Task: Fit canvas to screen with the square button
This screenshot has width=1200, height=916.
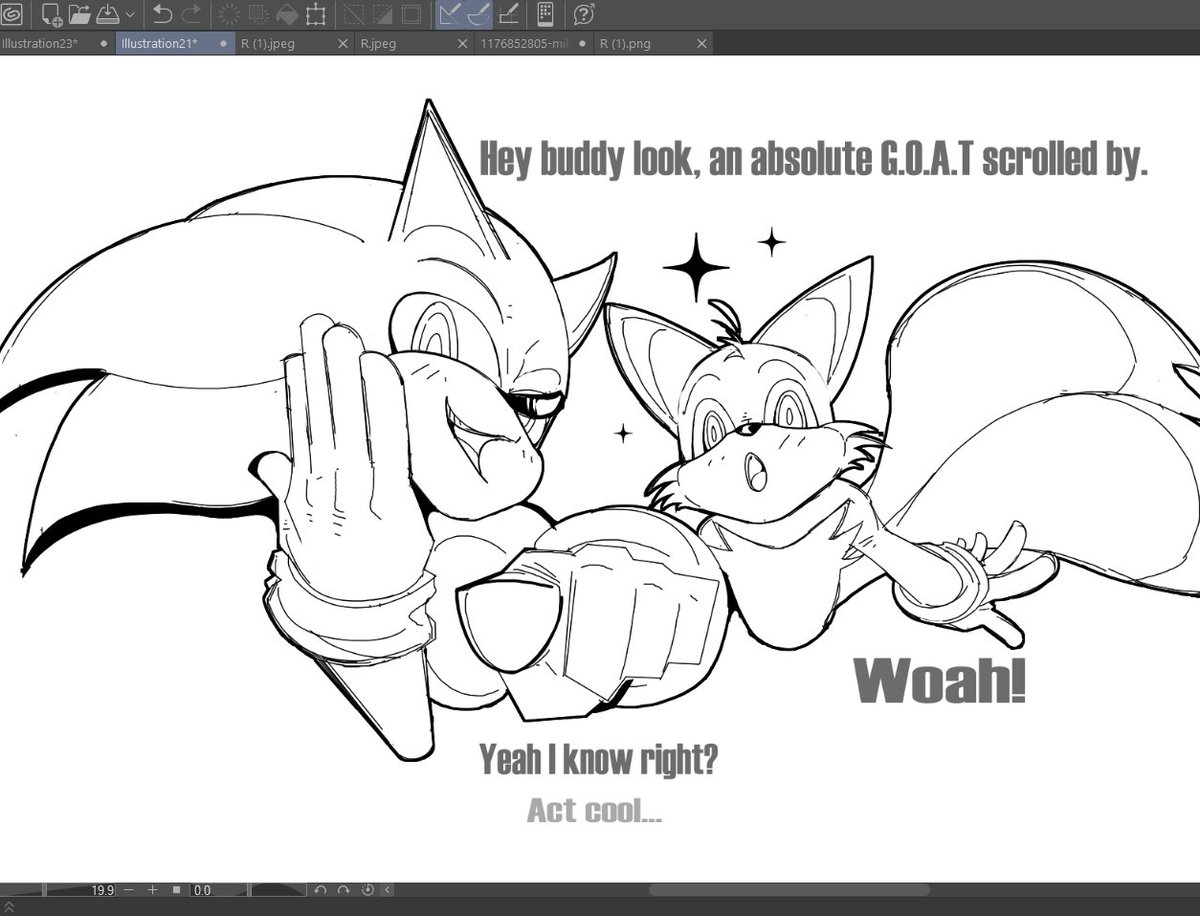Action: point(176,890)
